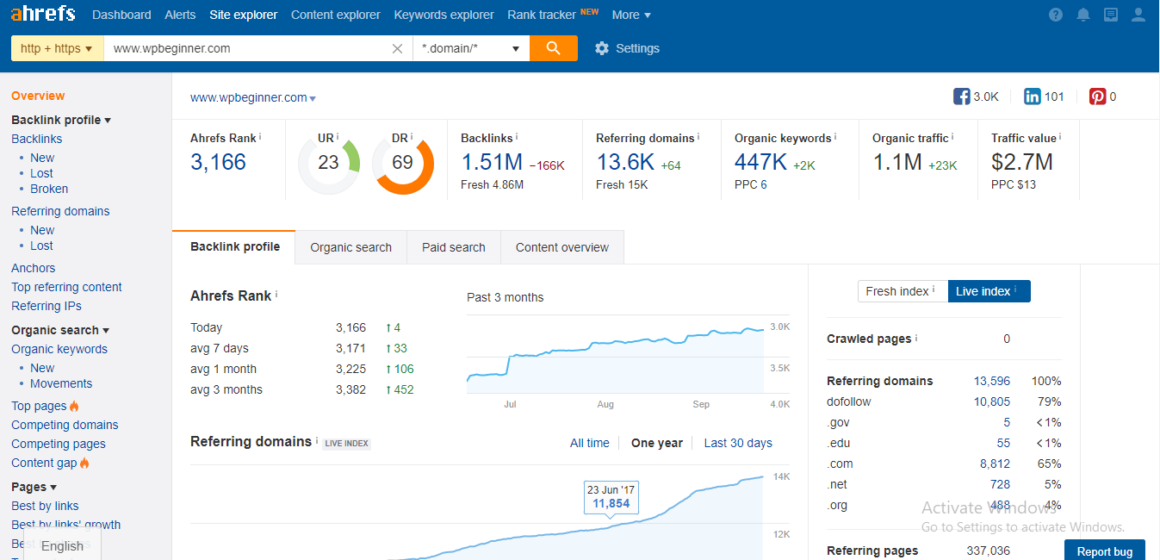Click info icon beside Organic keywords metric
The image size is (1160, 560).
pos(835,138)
